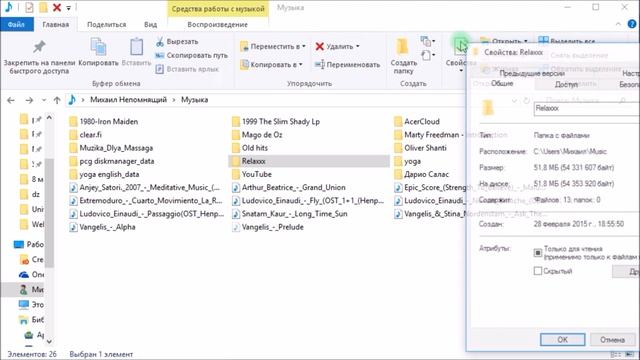The height and width of the screenshot is (360, 640).
Task: Select the yoga folder
Action: pyautogui.click(x=407, y=161)
